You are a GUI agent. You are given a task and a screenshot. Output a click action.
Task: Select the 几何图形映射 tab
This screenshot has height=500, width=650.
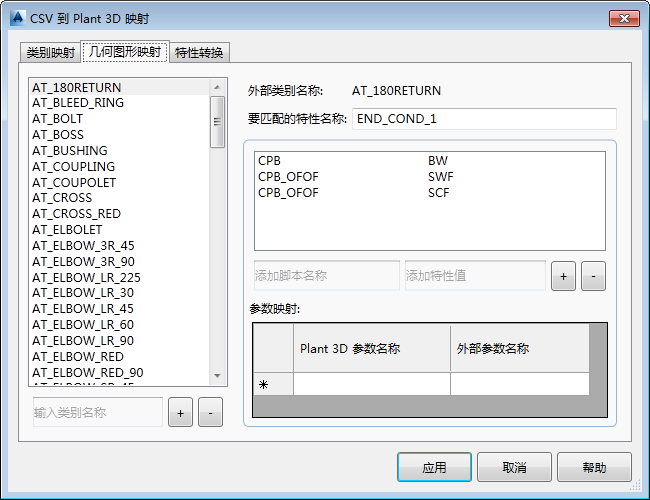tap(125, 52)
